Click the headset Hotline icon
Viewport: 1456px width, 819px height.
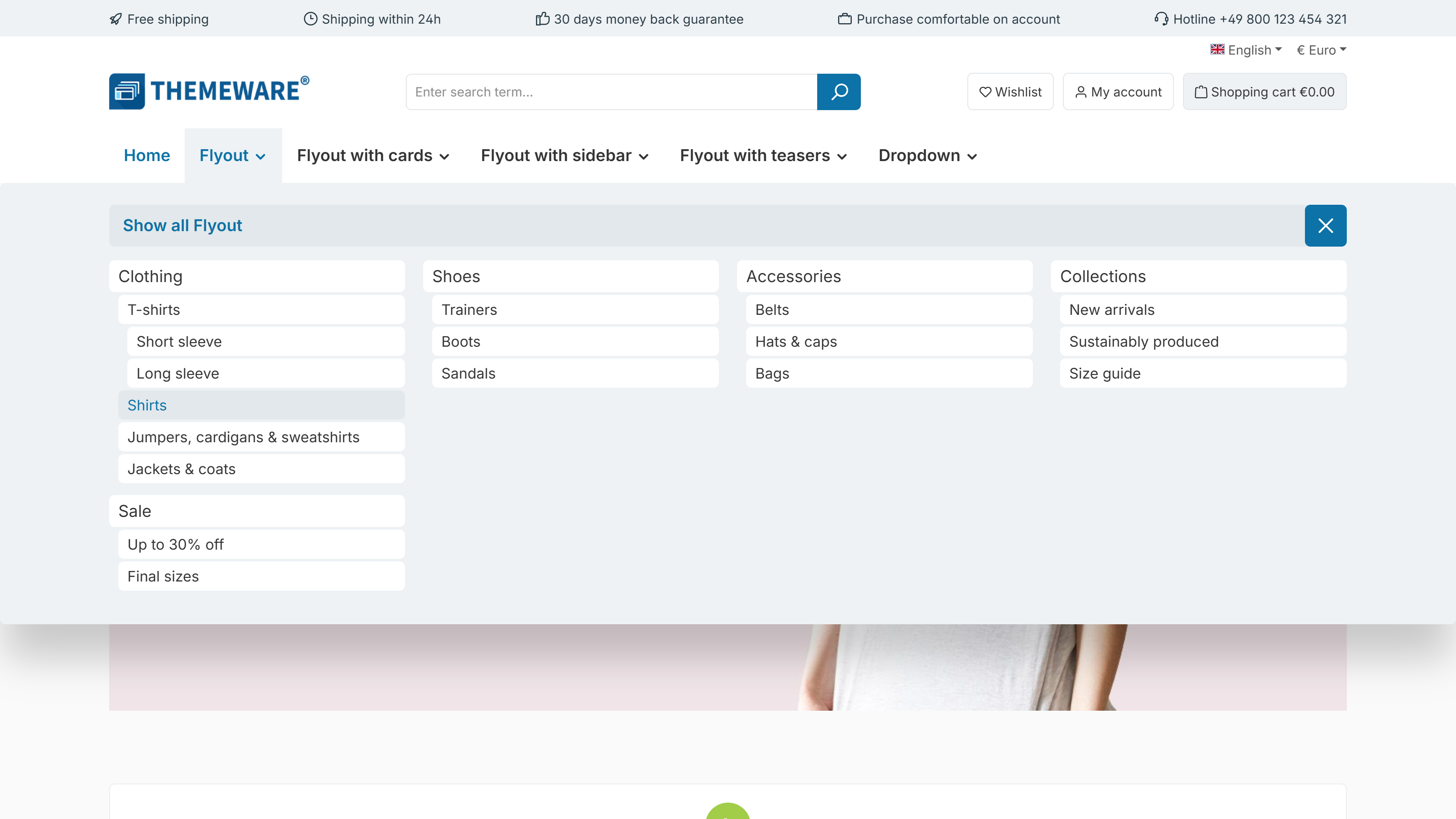pos(1162,19)
